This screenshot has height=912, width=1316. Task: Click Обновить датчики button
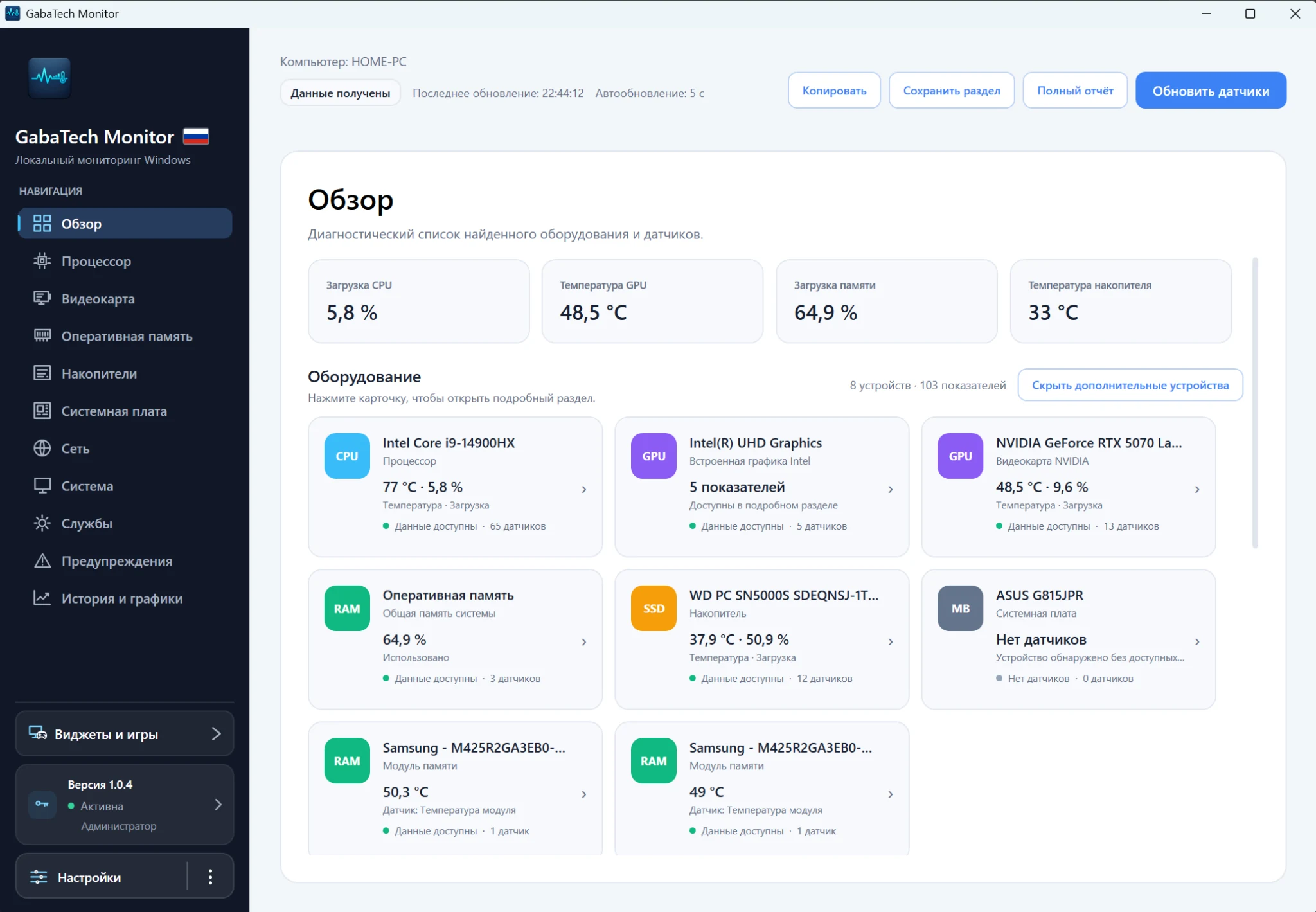1211,91
